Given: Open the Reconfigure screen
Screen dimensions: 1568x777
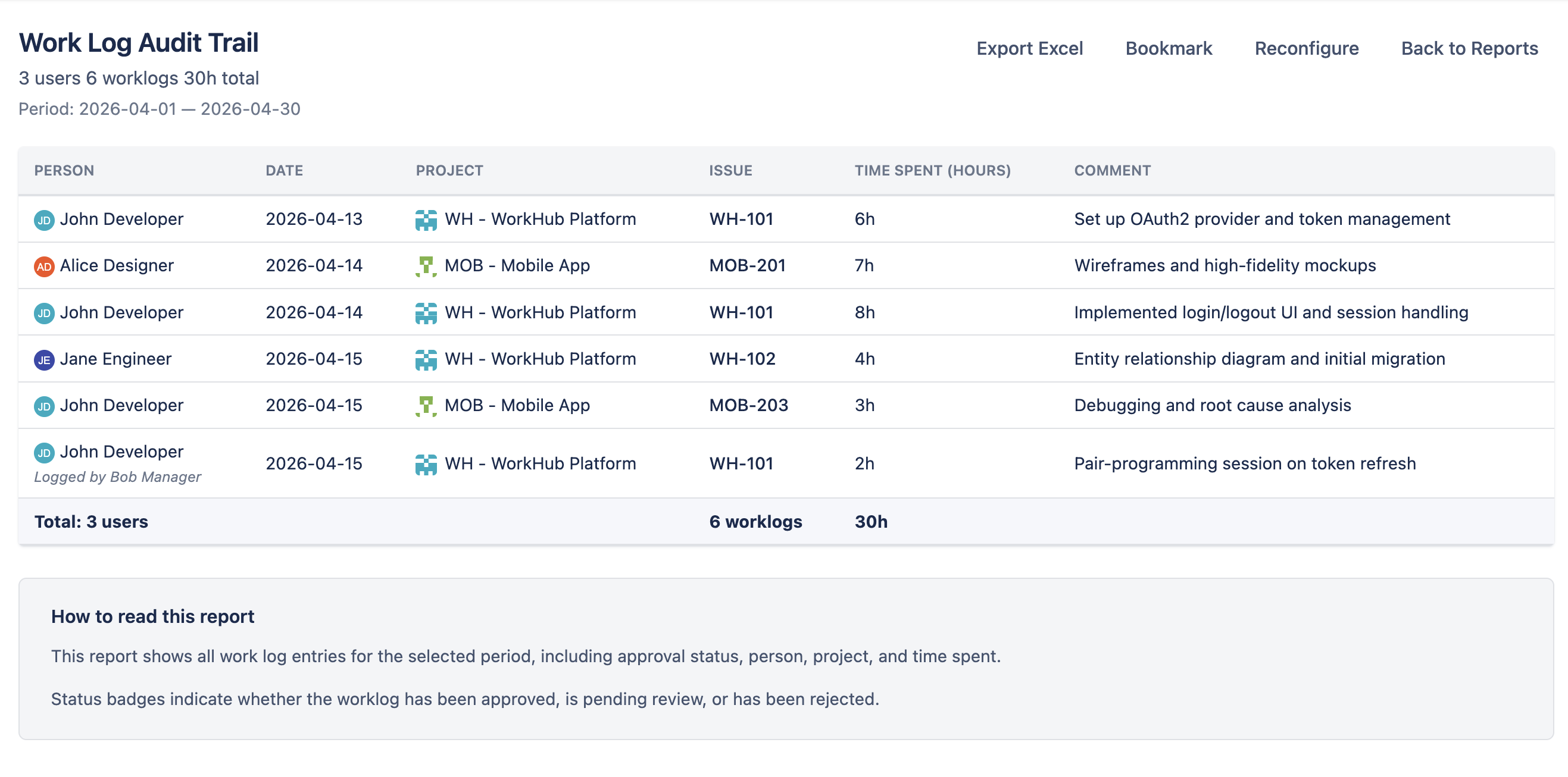Looking at the screenshot, I should click(1306, 48).
